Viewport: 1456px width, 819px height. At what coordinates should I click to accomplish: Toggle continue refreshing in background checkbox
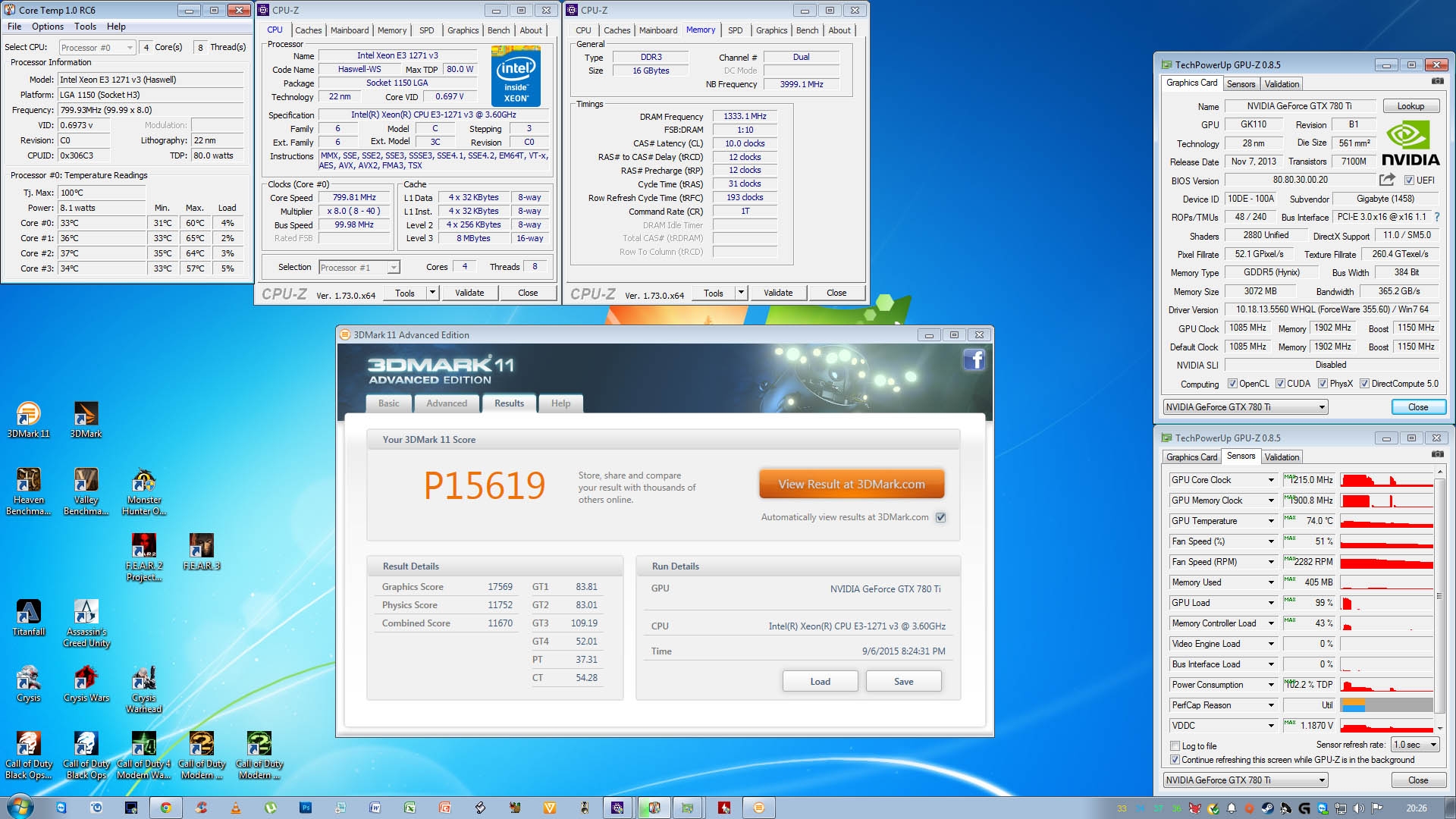(1175, 760)
